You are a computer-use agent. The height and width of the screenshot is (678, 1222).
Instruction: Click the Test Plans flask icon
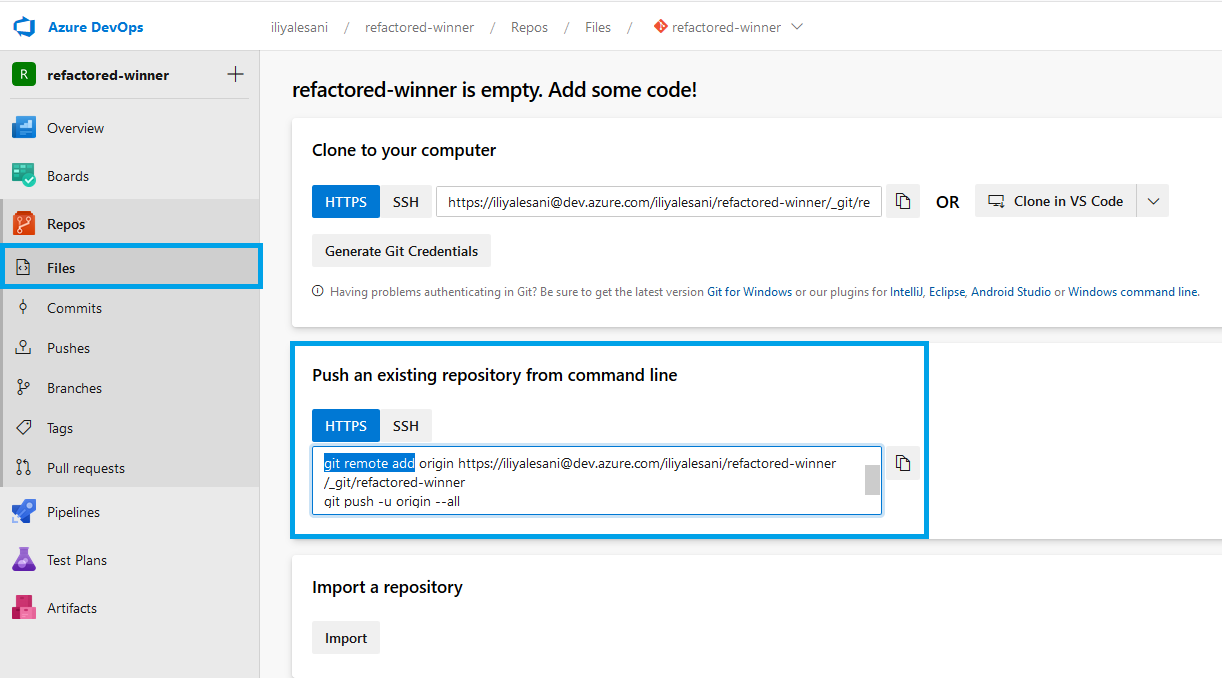(24, 560)
